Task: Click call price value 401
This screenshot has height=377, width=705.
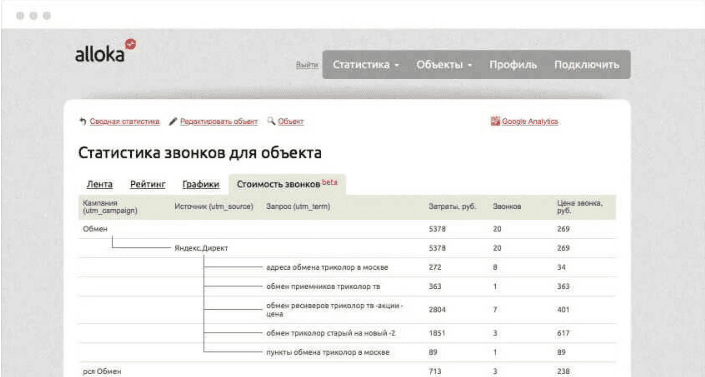Action: coord(563,310)
